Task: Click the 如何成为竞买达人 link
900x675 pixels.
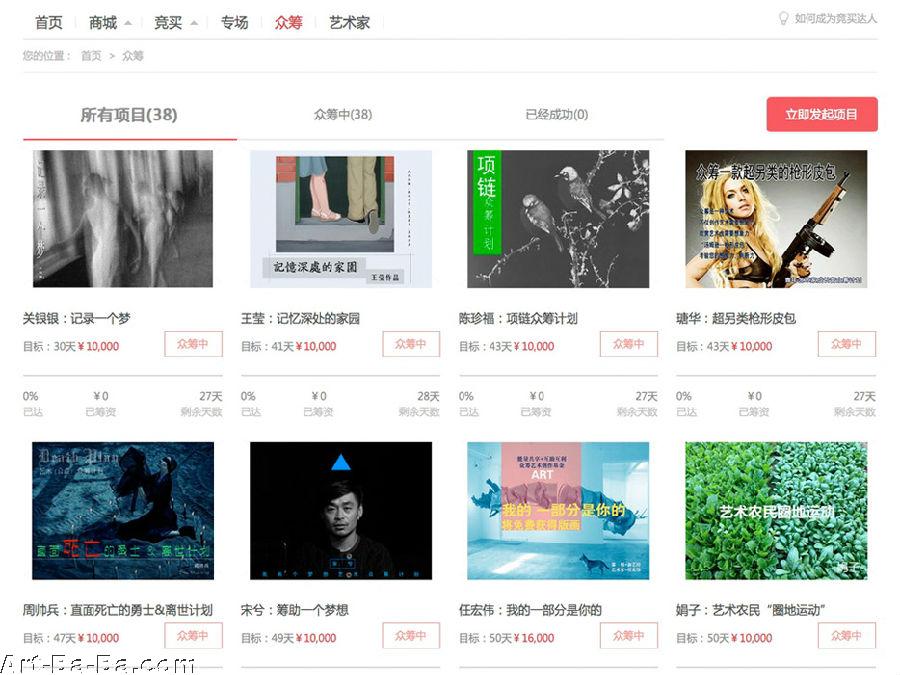Action: [836, 18]
